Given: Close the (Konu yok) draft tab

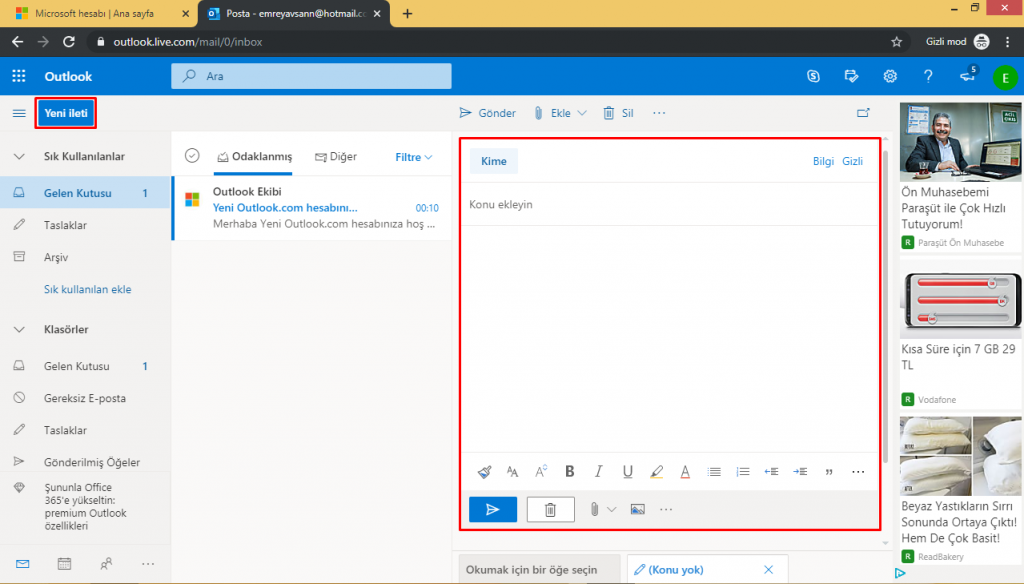Looking at the screenshot, I should click(x=769, y=570).
